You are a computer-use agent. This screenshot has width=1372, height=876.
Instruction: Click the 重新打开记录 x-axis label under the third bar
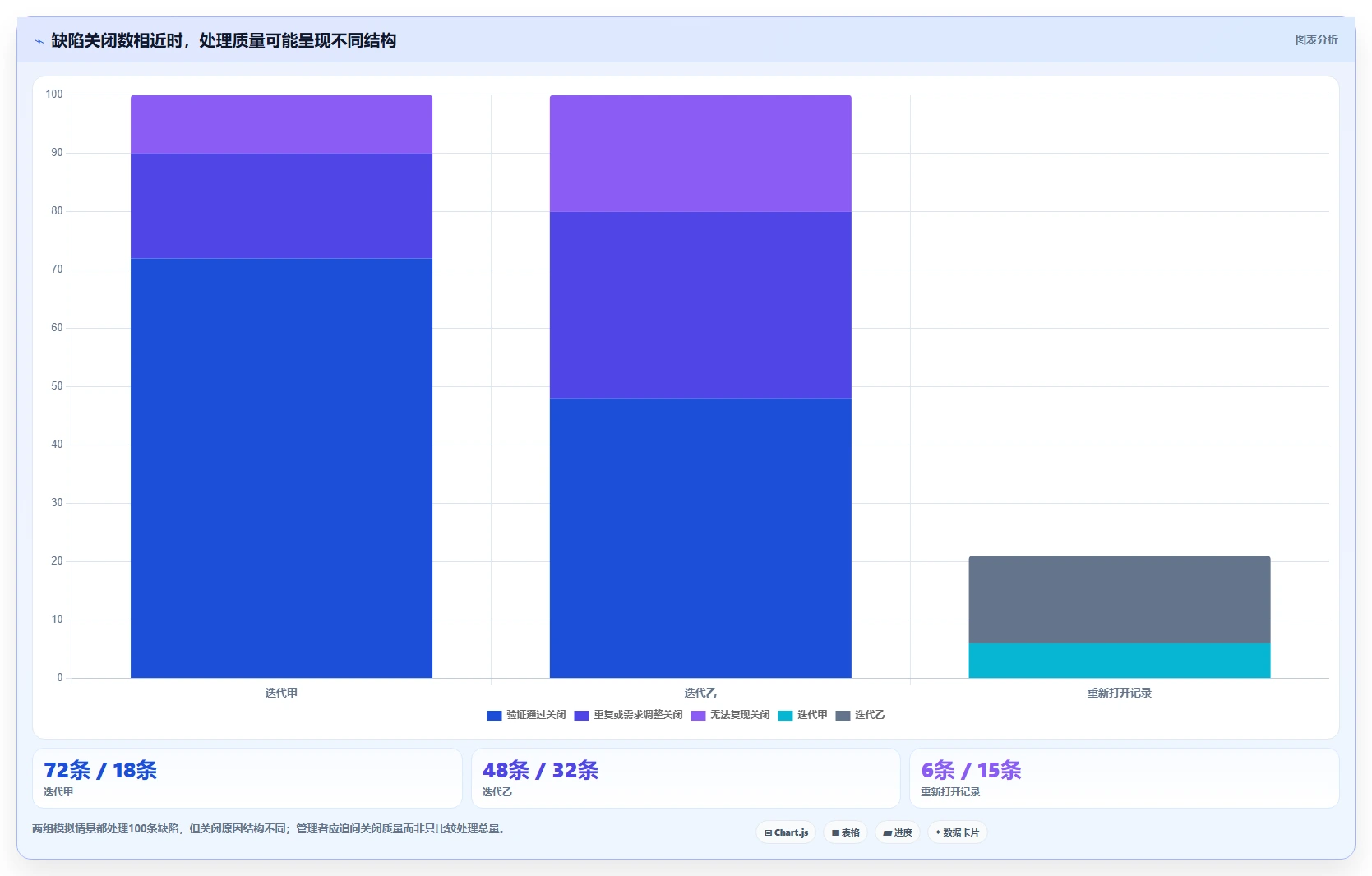click(x=1120, y=693)
